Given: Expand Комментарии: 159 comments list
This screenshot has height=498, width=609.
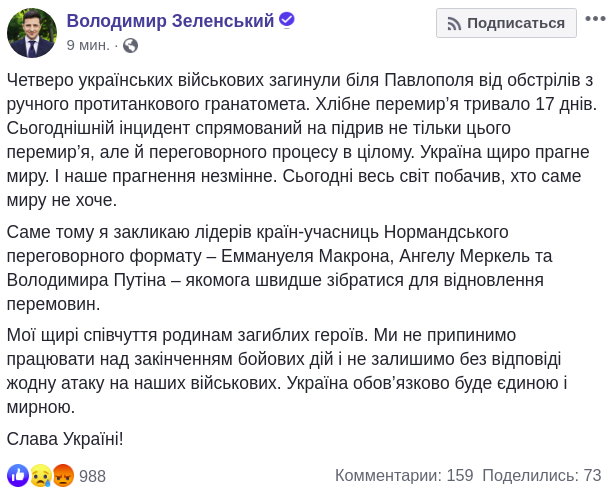Looking at the screenshot, I should pyautogui.click(x=403, y=476).
